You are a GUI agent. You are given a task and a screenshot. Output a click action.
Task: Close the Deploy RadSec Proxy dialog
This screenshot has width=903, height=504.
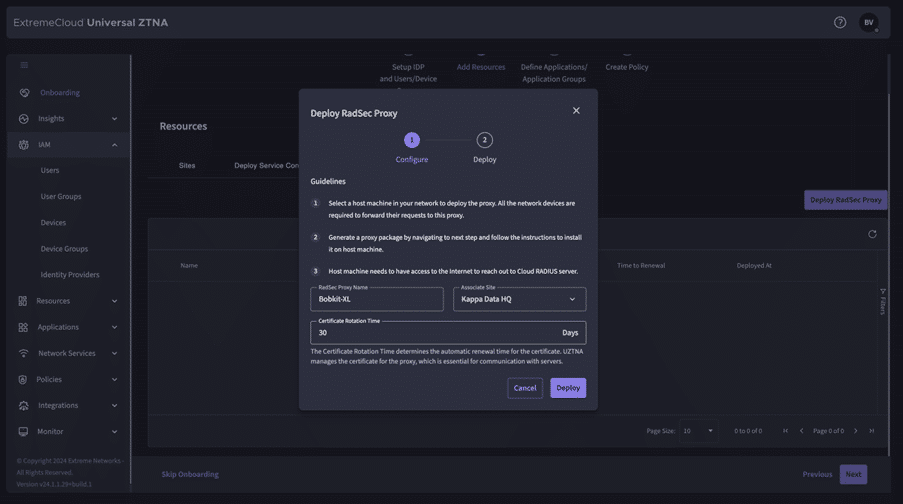pos(576,111)
